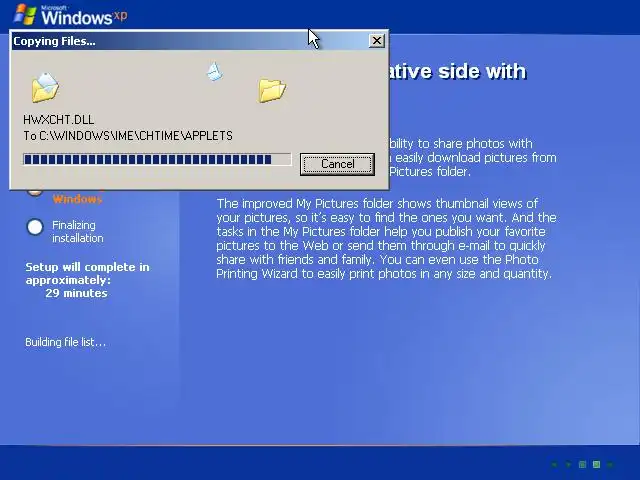Screen dimensions: 640x480
Task: Click the HWXCHT.DLL file name text
Action: click(59, 120)
